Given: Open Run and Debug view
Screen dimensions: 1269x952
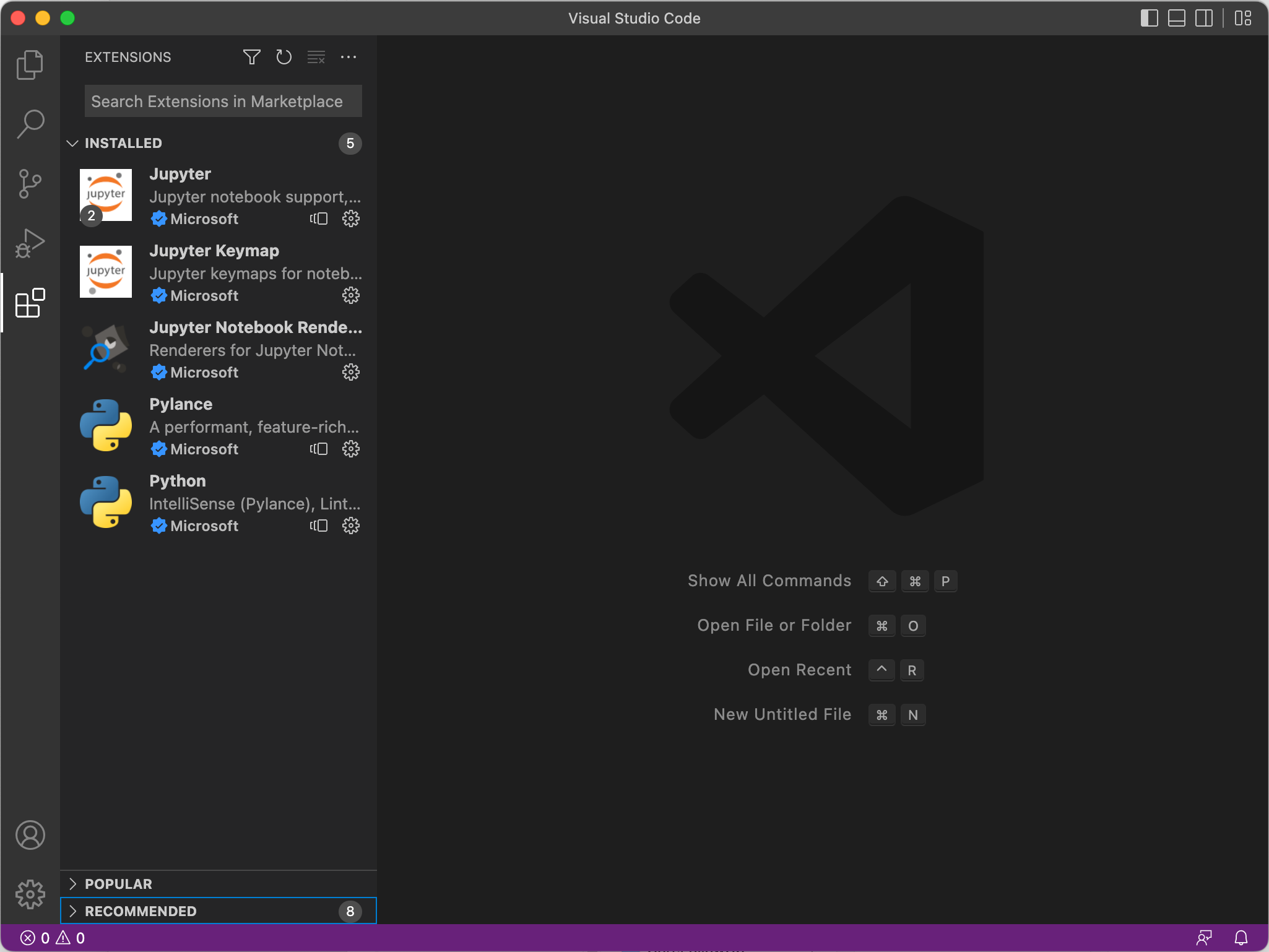Looking at the screenshot, I should coord(30,243).
